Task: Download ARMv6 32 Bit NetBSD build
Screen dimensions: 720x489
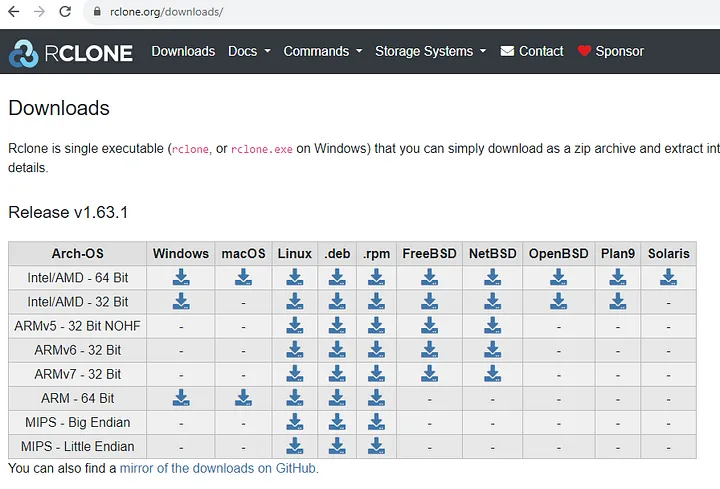Action: pyautogui.click(x=493, y=349)
